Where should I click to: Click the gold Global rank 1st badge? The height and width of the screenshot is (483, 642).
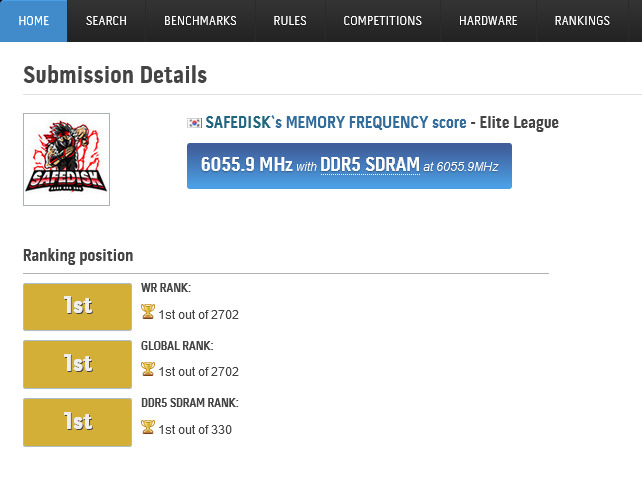(77, 364)
